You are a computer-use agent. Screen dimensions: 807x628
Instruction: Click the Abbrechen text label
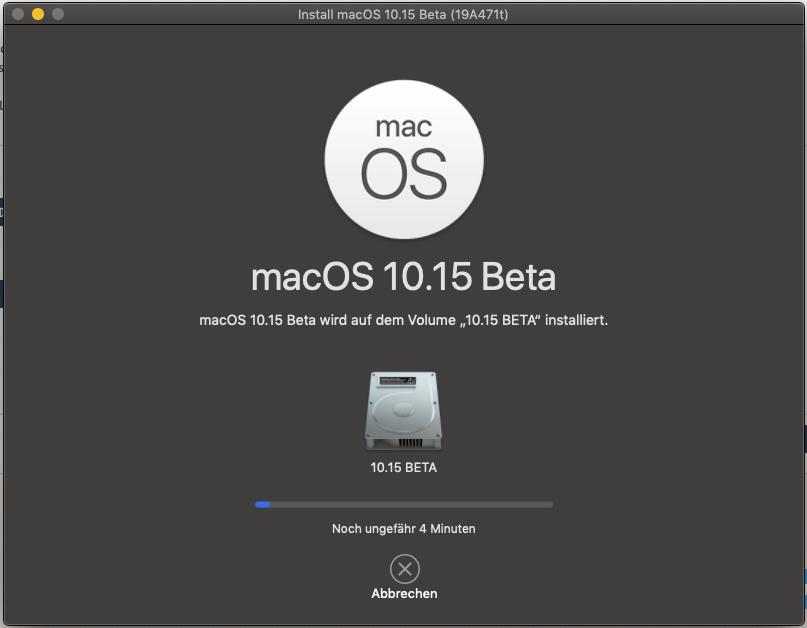[405, 594]
